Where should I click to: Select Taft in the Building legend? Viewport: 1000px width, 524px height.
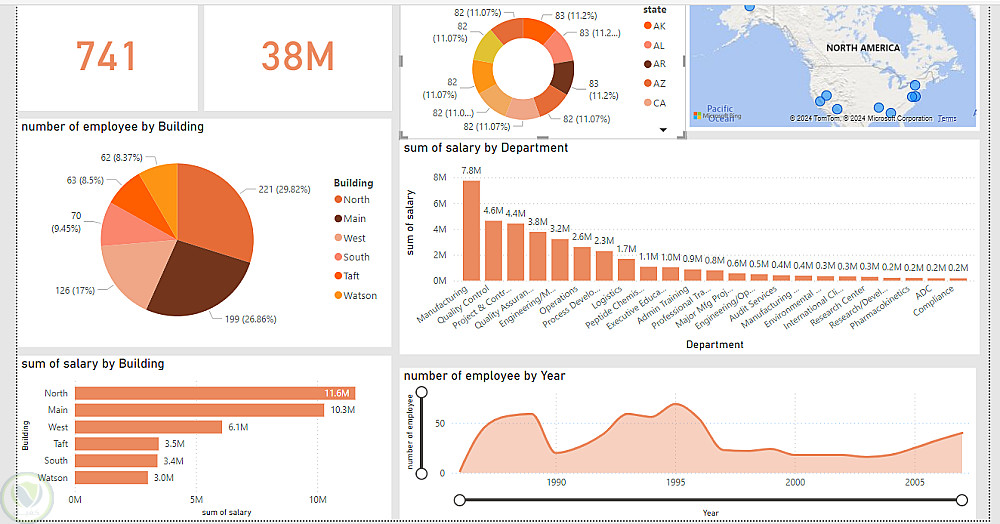348,276
